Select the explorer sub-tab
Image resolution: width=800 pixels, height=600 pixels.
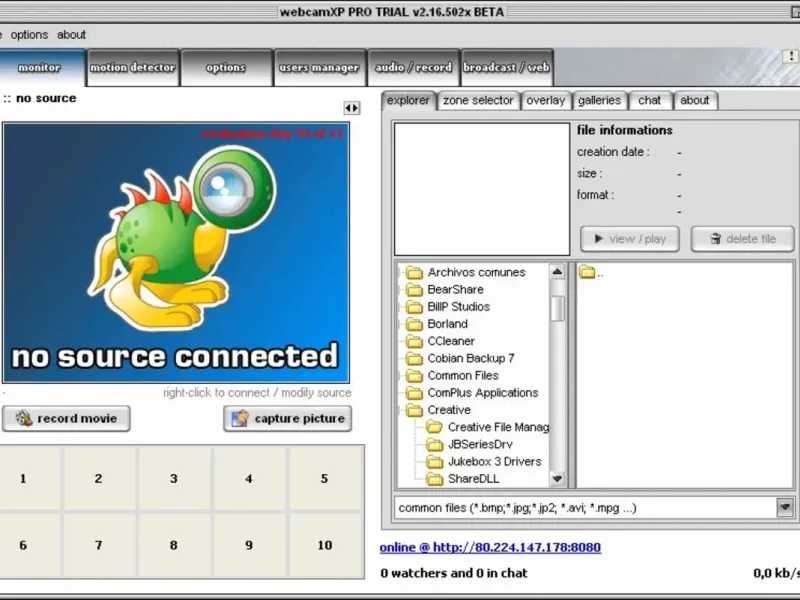coord(408,101)
